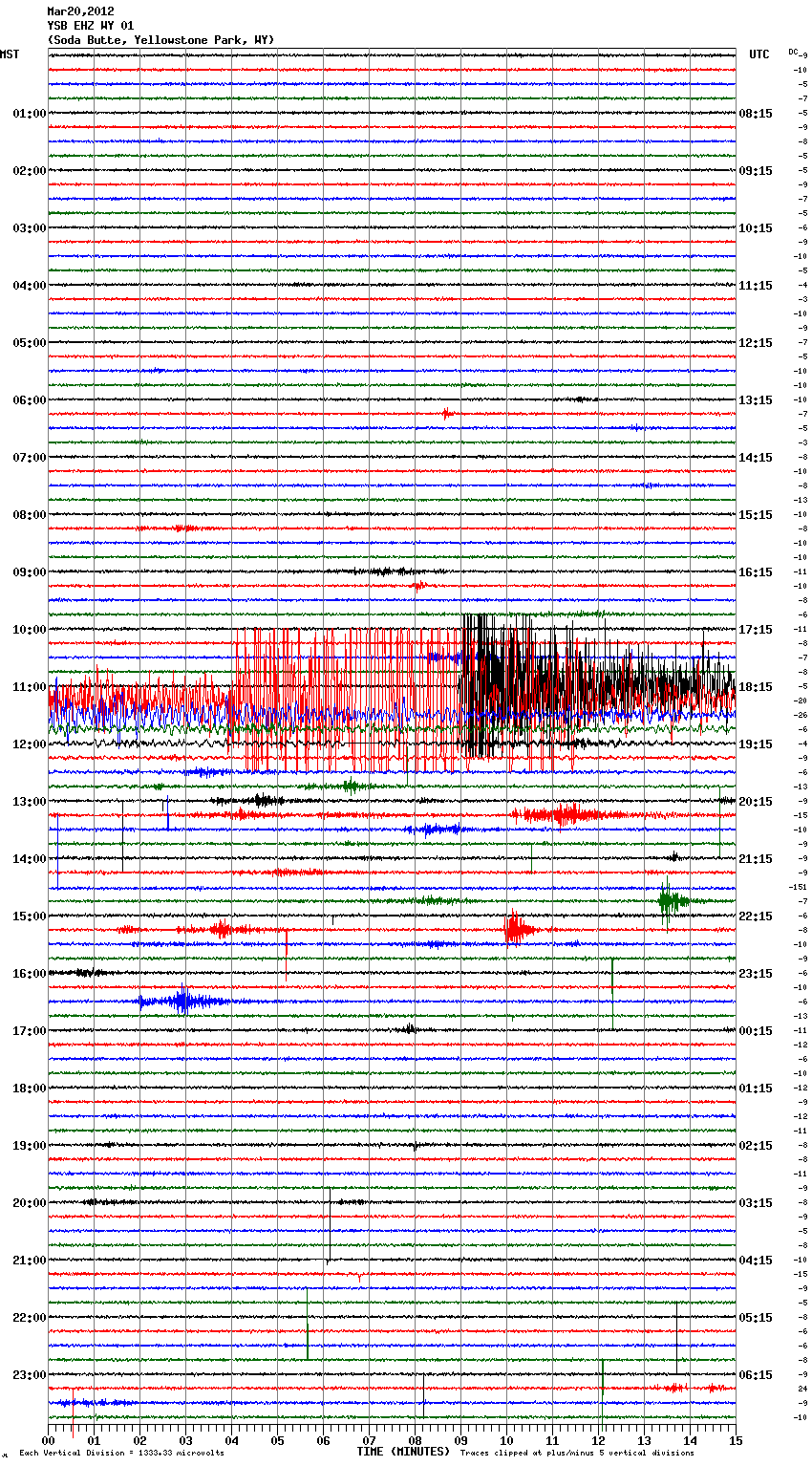Select the 04:00 MST time label
Viewport: 812px width, 1466px height.
[30, 286]
